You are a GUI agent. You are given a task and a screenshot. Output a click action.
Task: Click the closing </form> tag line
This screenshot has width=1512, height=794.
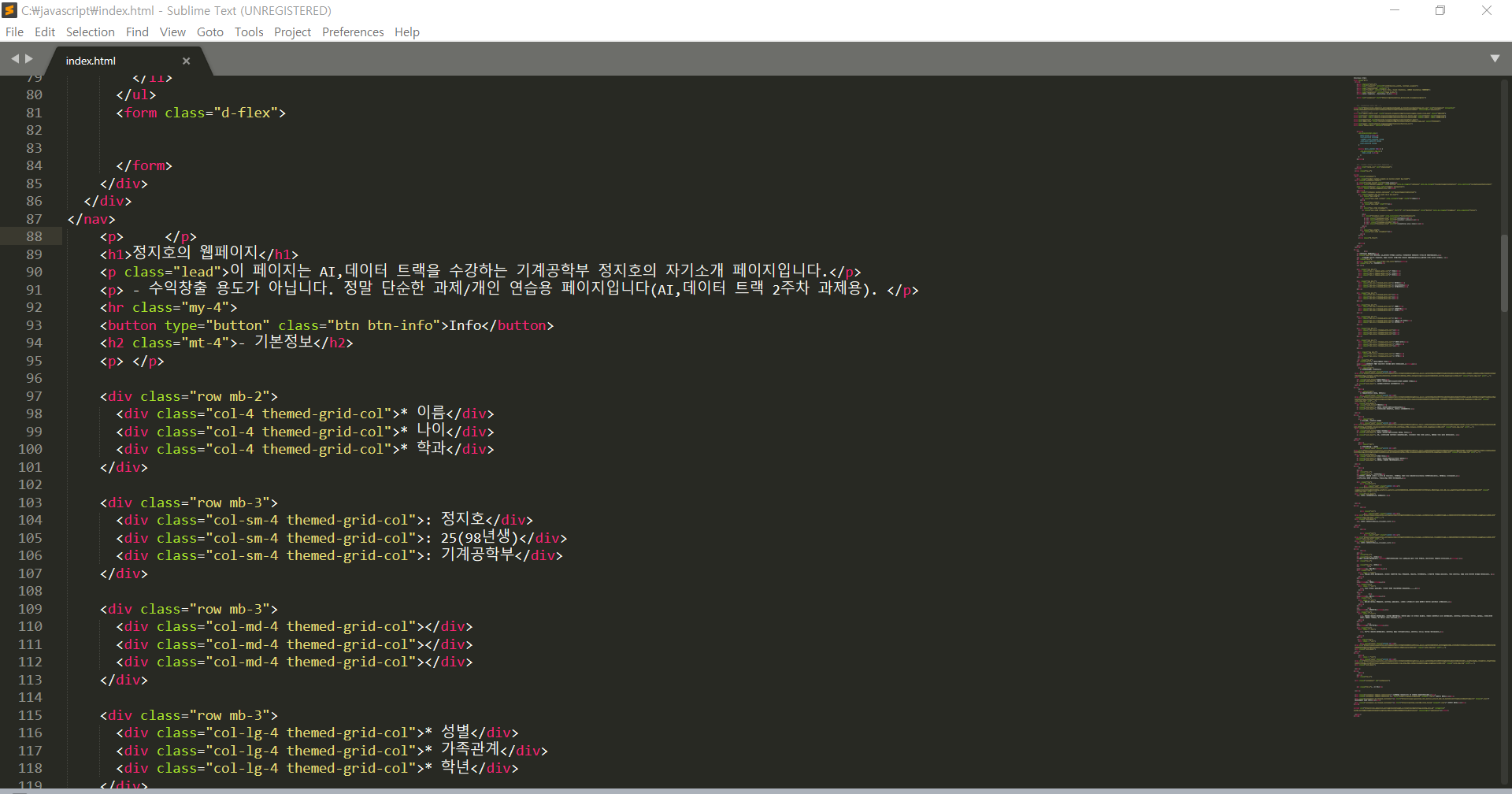pos(144,165)
